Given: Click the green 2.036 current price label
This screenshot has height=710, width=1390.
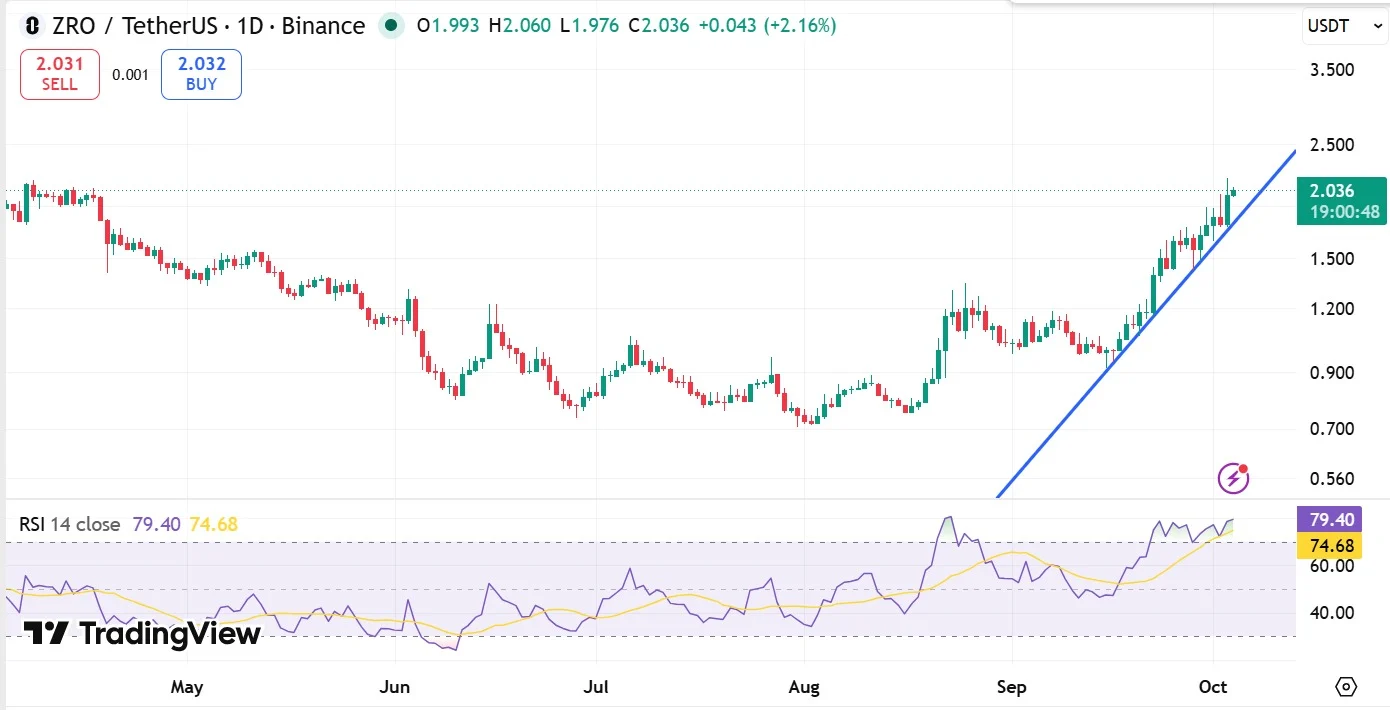Looking at the screenshot, I should click(x=1341, y=200).
